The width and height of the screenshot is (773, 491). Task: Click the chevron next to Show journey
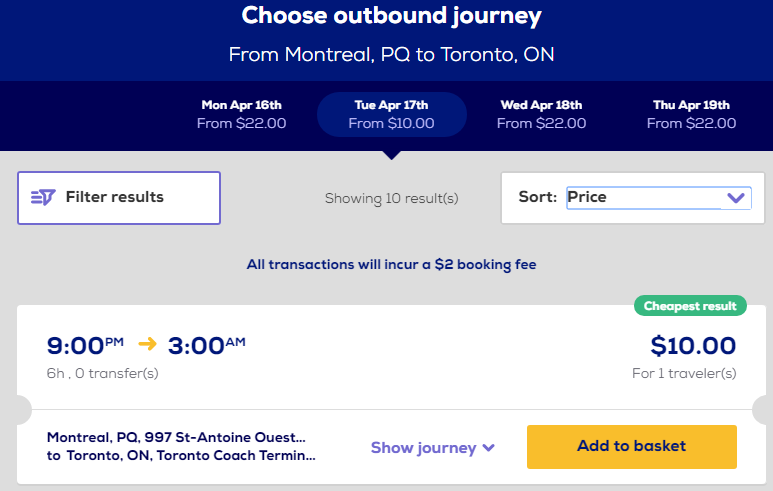pos(489,448)
